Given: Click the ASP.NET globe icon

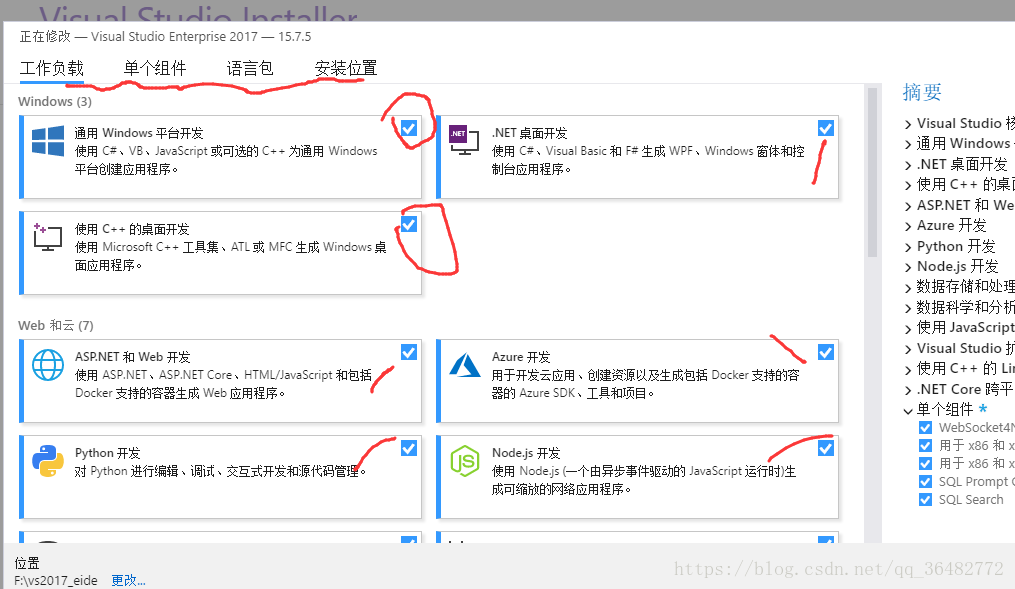Looking at the screenshot, I should [48, 365].
